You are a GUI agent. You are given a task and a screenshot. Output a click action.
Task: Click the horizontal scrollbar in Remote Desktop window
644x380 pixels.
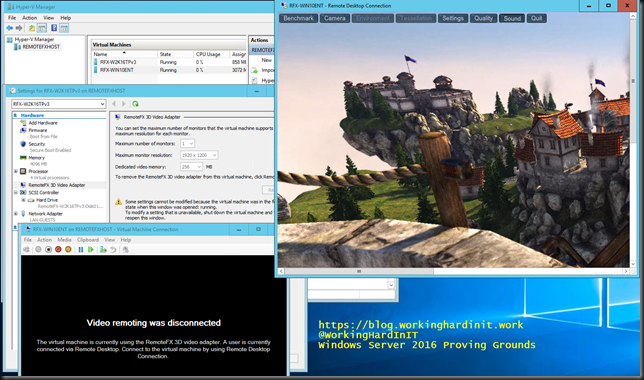(x=453, y=271)
